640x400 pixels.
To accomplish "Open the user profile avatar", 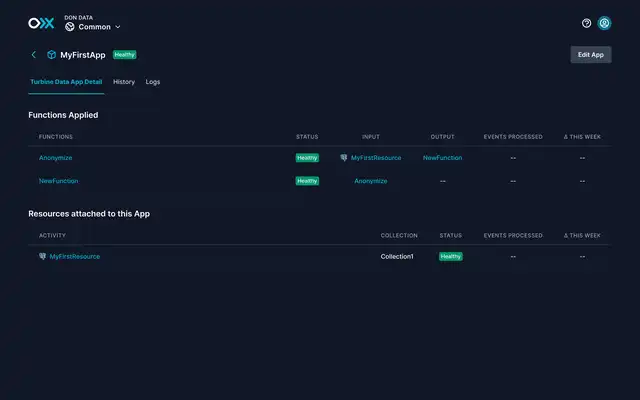I will tap(604, 23).
